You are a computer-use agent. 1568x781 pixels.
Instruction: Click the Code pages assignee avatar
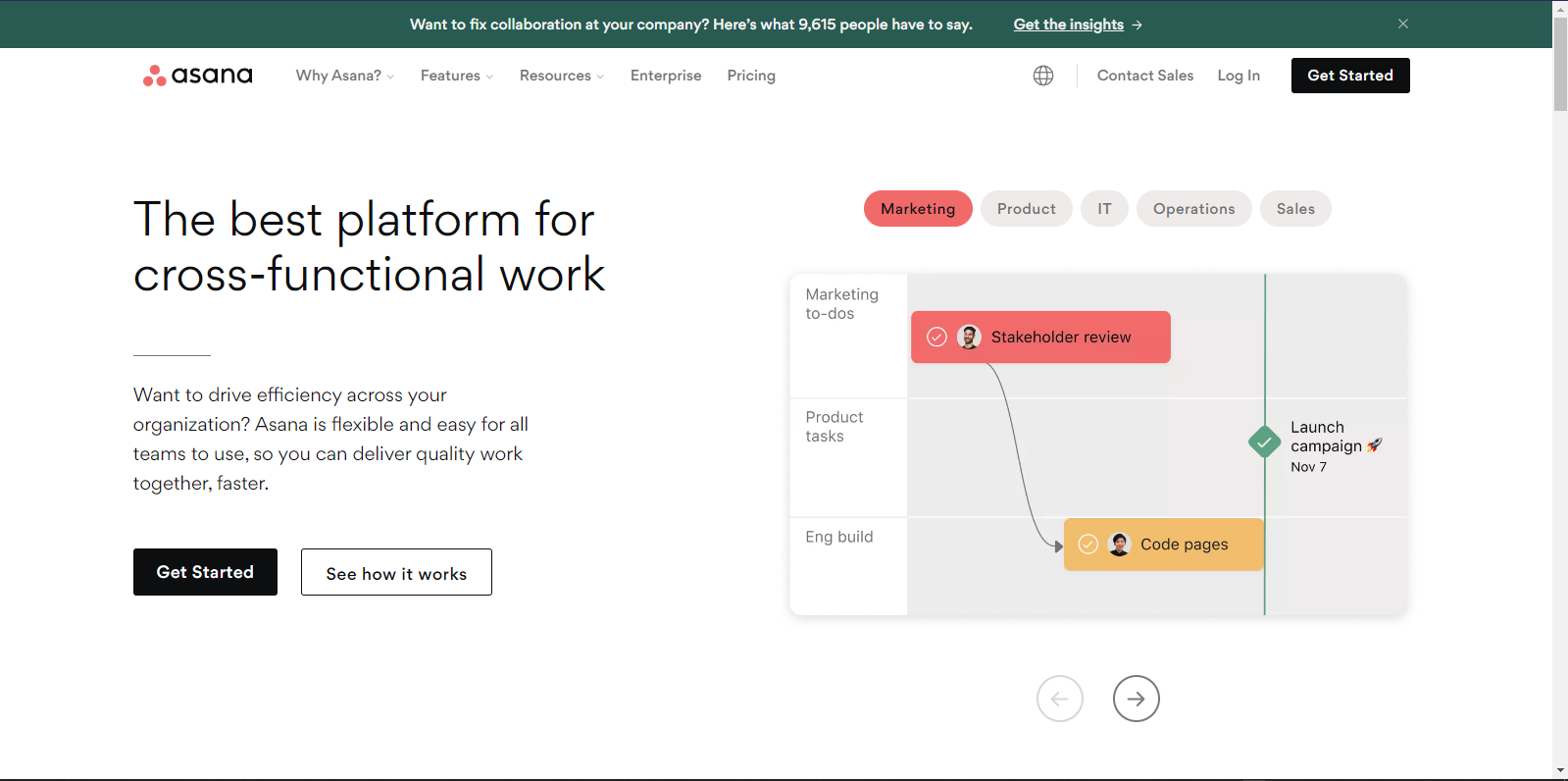point(1120,544)
